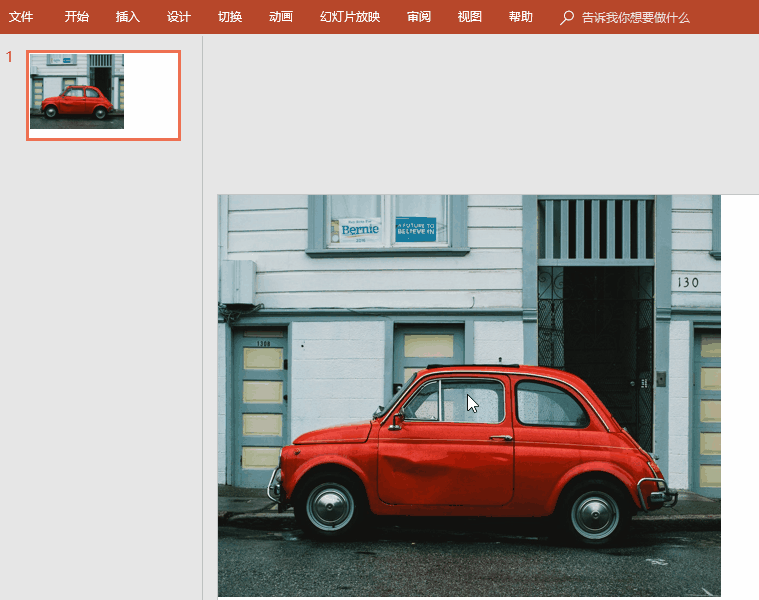Screen dimensions: 759x600
Task: Select the 设计 (Design) tab
Action: [x=179, y=17]
